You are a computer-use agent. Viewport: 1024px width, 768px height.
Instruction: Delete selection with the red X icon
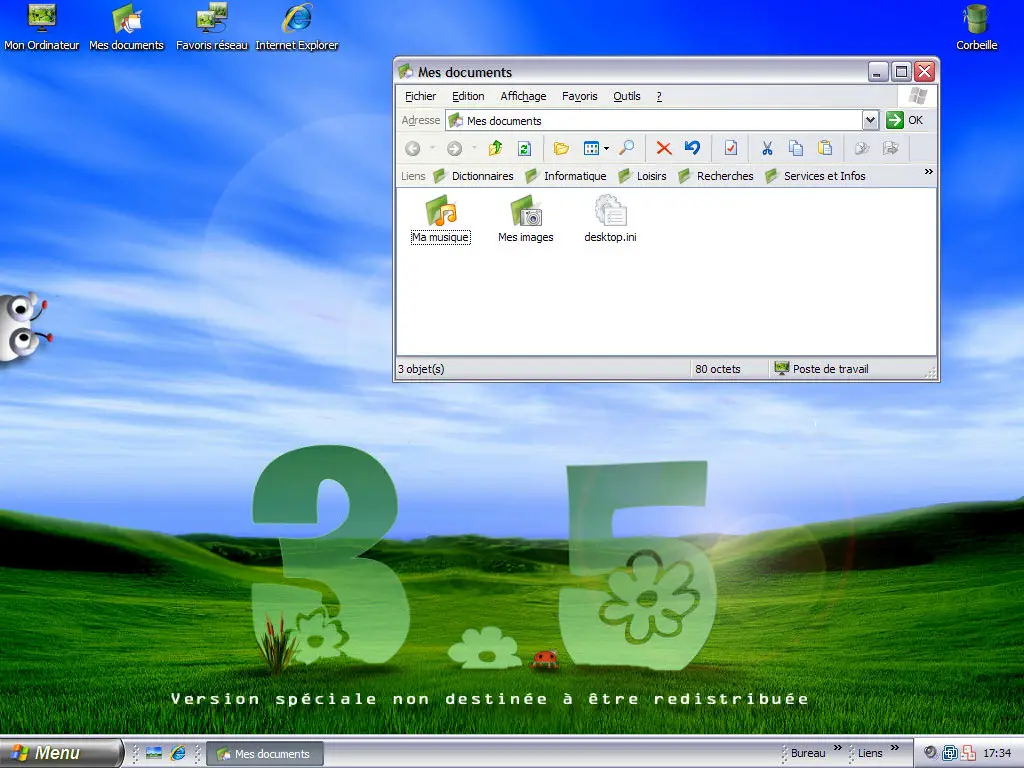point(664,148)
